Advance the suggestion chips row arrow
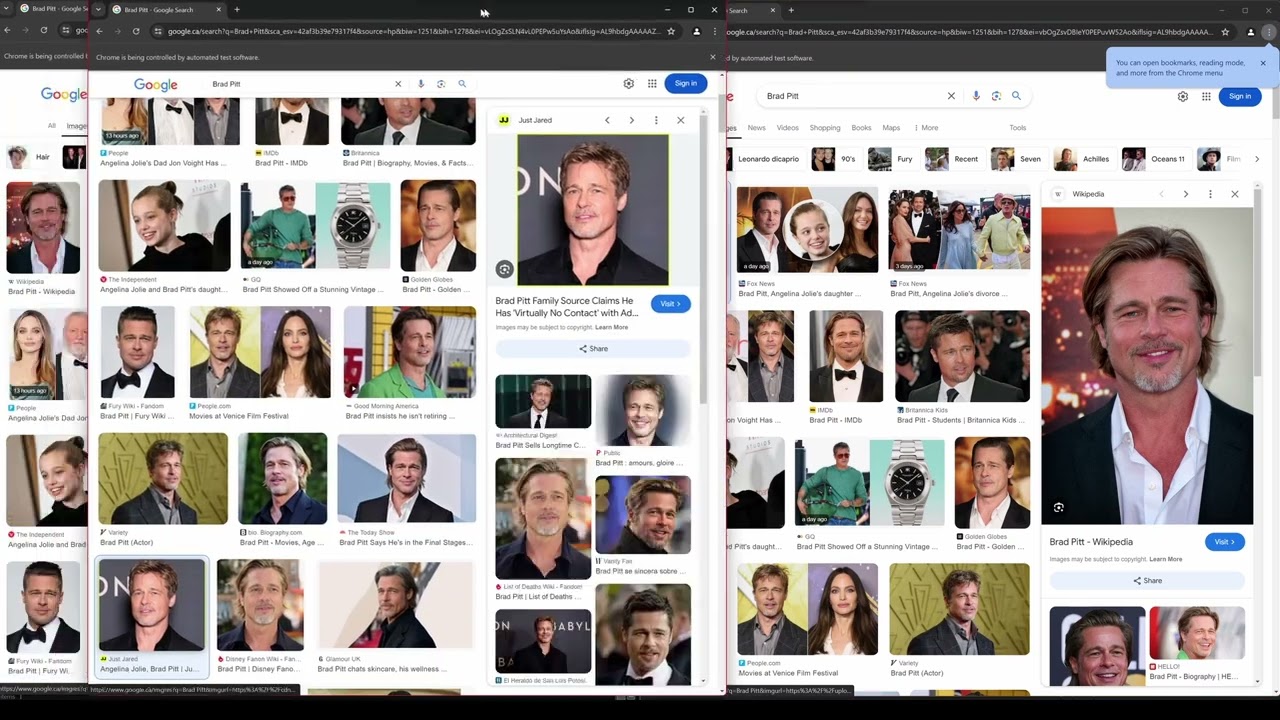The image size is (1280, 720). (1257, 159)
